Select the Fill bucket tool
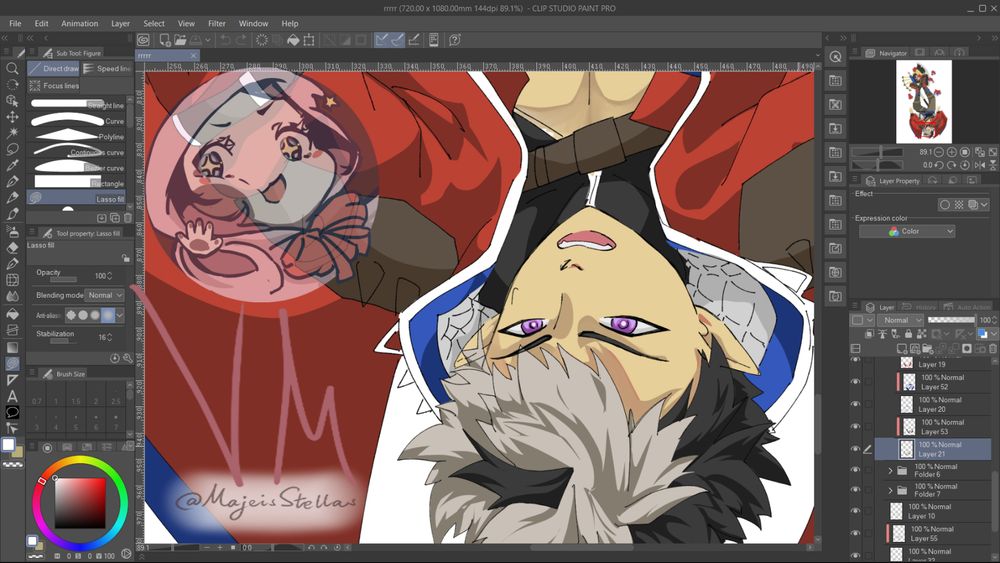The width and height of the screenshot is (1000, 563). pyautogui.click(x=12, y=314)
